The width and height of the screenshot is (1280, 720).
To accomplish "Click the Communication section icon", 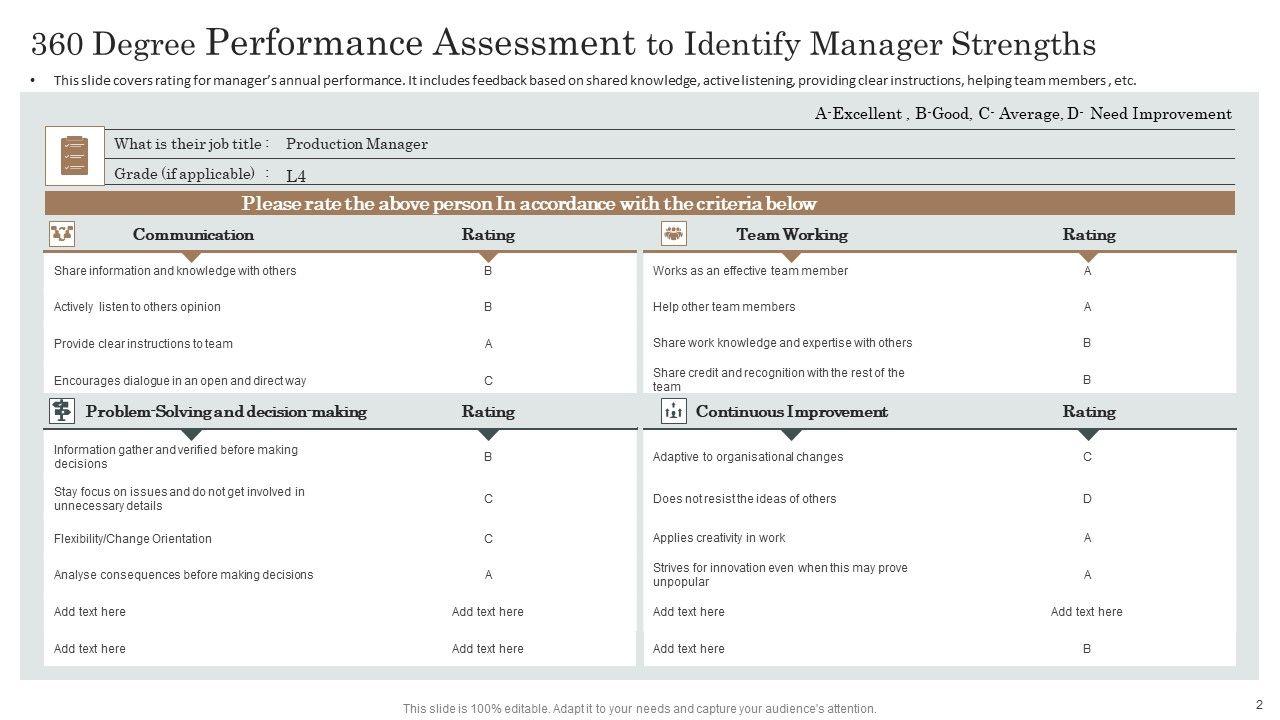I will pyautogui.click(x=62, y=235).
